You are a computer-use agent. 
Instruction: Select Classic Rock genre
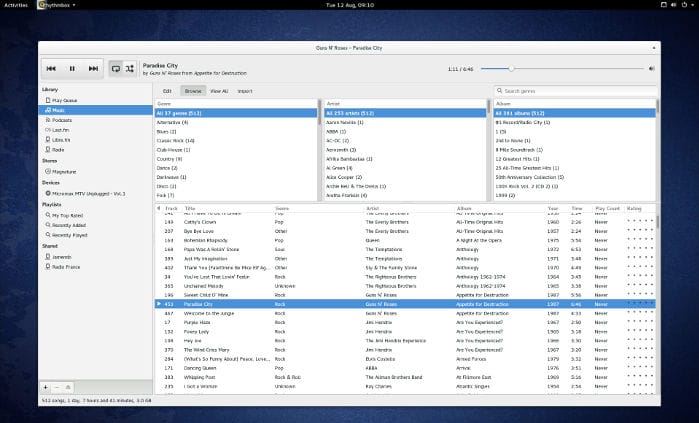236,141
